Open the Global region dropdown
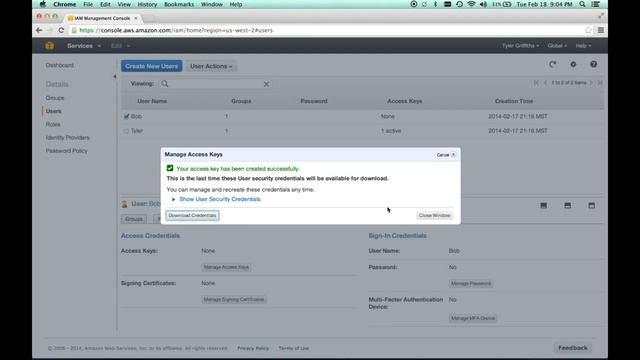The width and height of the screenshot is (640, 360). 557,46
